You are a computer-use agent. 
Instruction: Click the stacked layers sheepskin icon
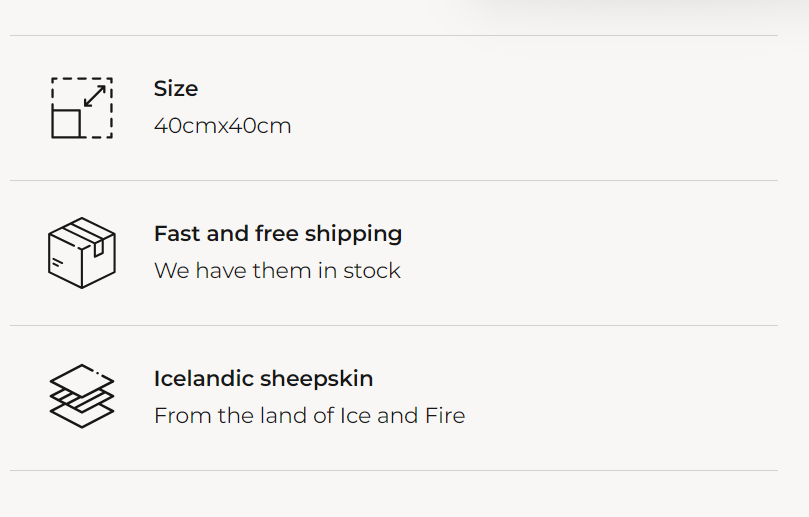[x=82, y=397]
